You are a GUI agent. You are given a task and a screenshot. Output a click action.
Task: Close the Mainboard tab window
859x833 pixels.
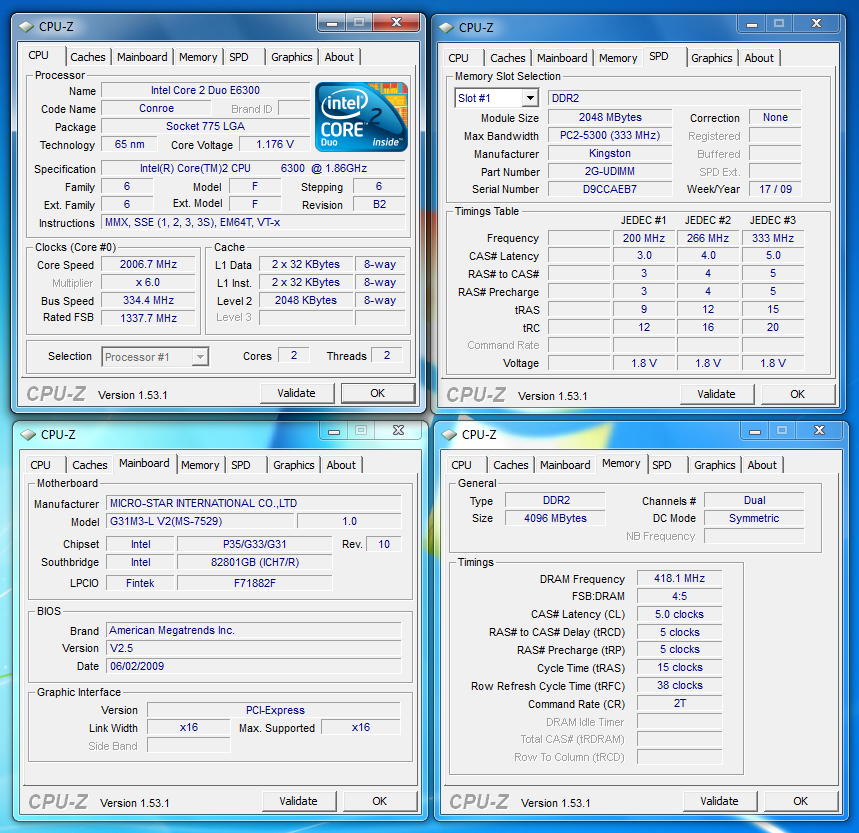click(x=398, y=430)
